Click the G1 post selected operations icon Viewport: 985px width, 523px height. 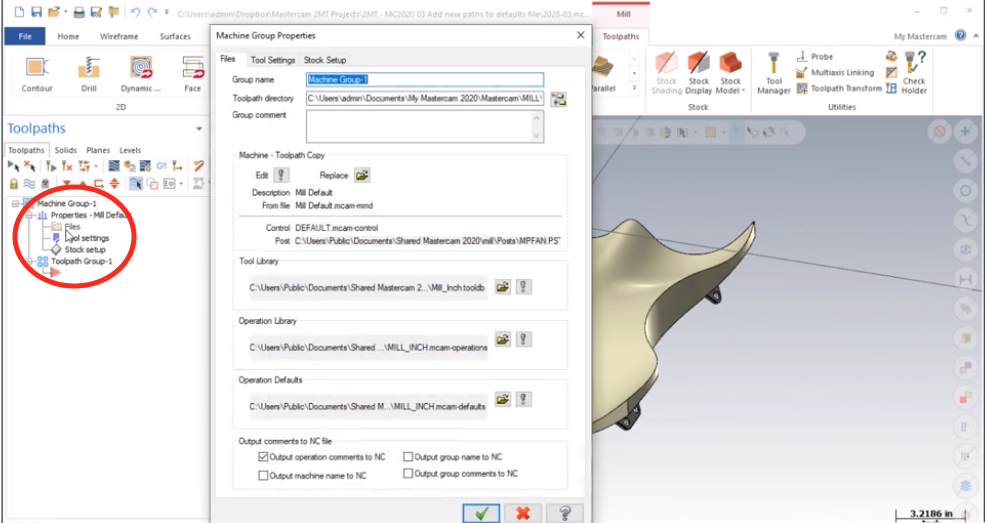161,166
